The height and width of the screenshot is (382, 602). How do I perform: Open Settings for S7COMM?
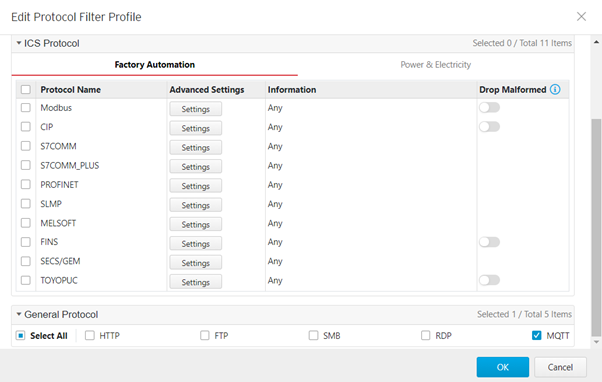click(x=195, y=147)
